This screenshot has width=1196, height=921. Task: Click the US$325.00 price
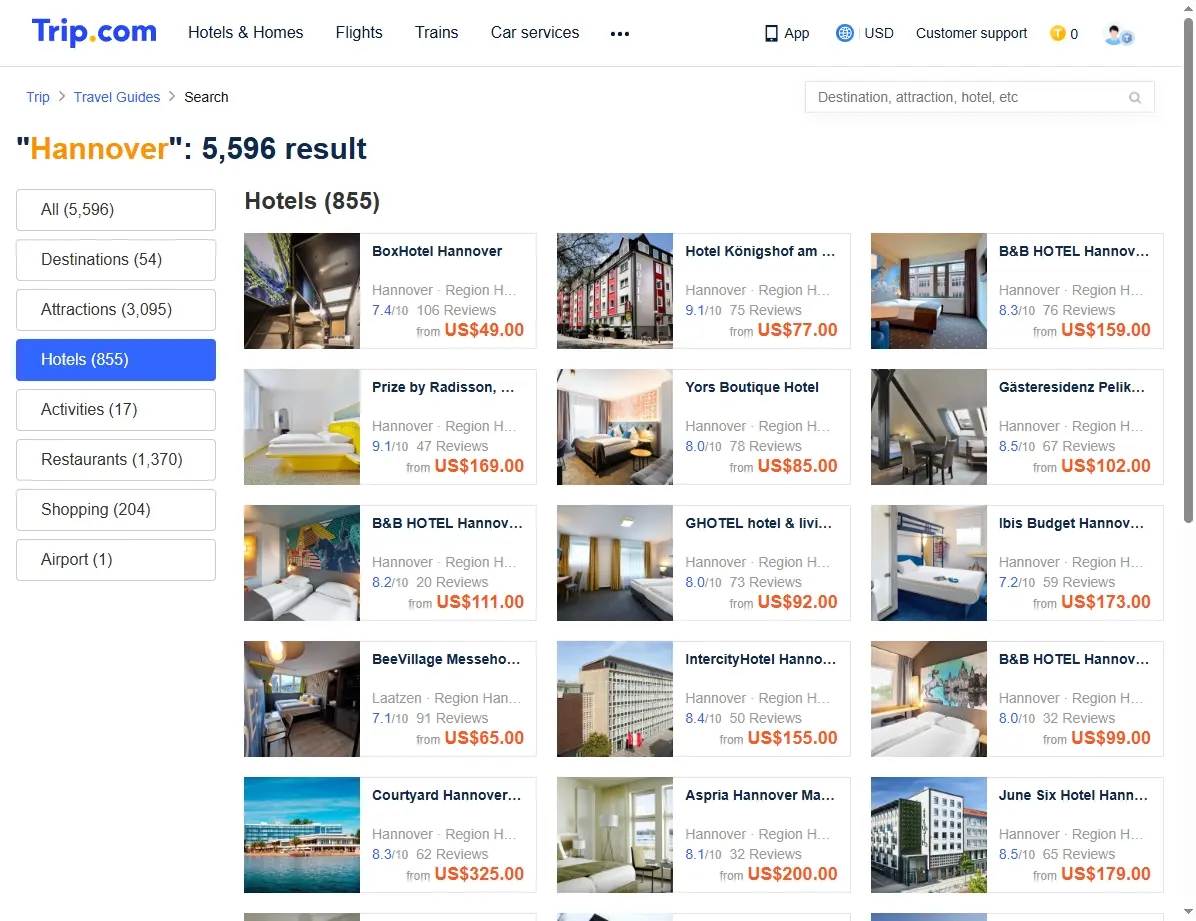(479, 874)
